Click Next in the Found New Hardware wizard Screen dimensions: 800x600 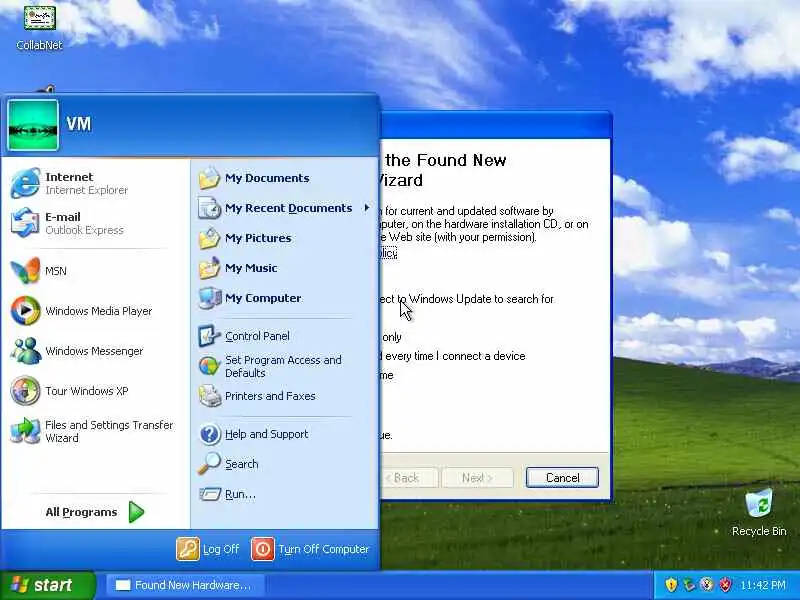[x=478, y=478]
